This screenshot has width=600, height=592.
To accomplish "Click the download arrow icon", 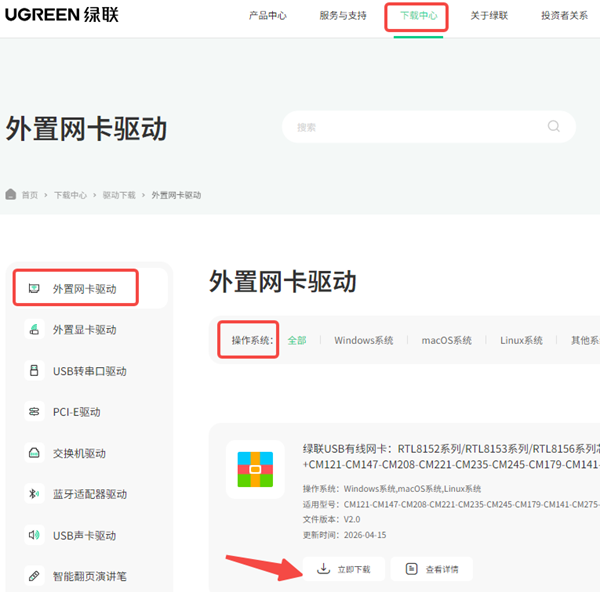I will 323,569.
